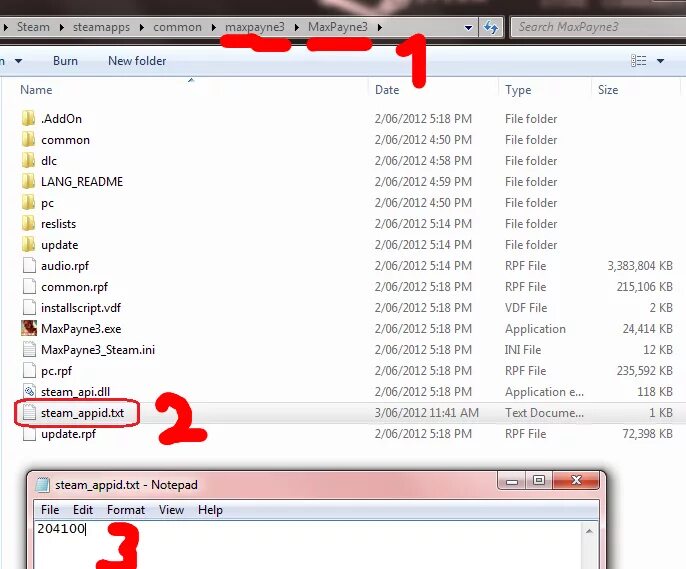The height and width of the screenshot is (569, 686).
Task: Select the update folder icon
Action: [28, 244]
